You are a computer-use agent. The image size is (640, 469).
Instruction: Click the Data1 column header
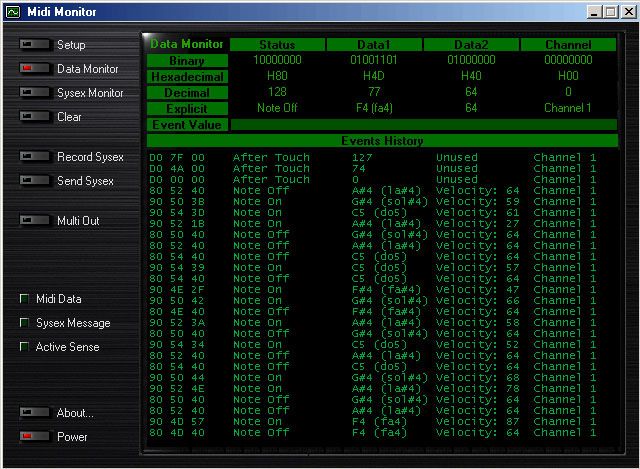(374, 44)
